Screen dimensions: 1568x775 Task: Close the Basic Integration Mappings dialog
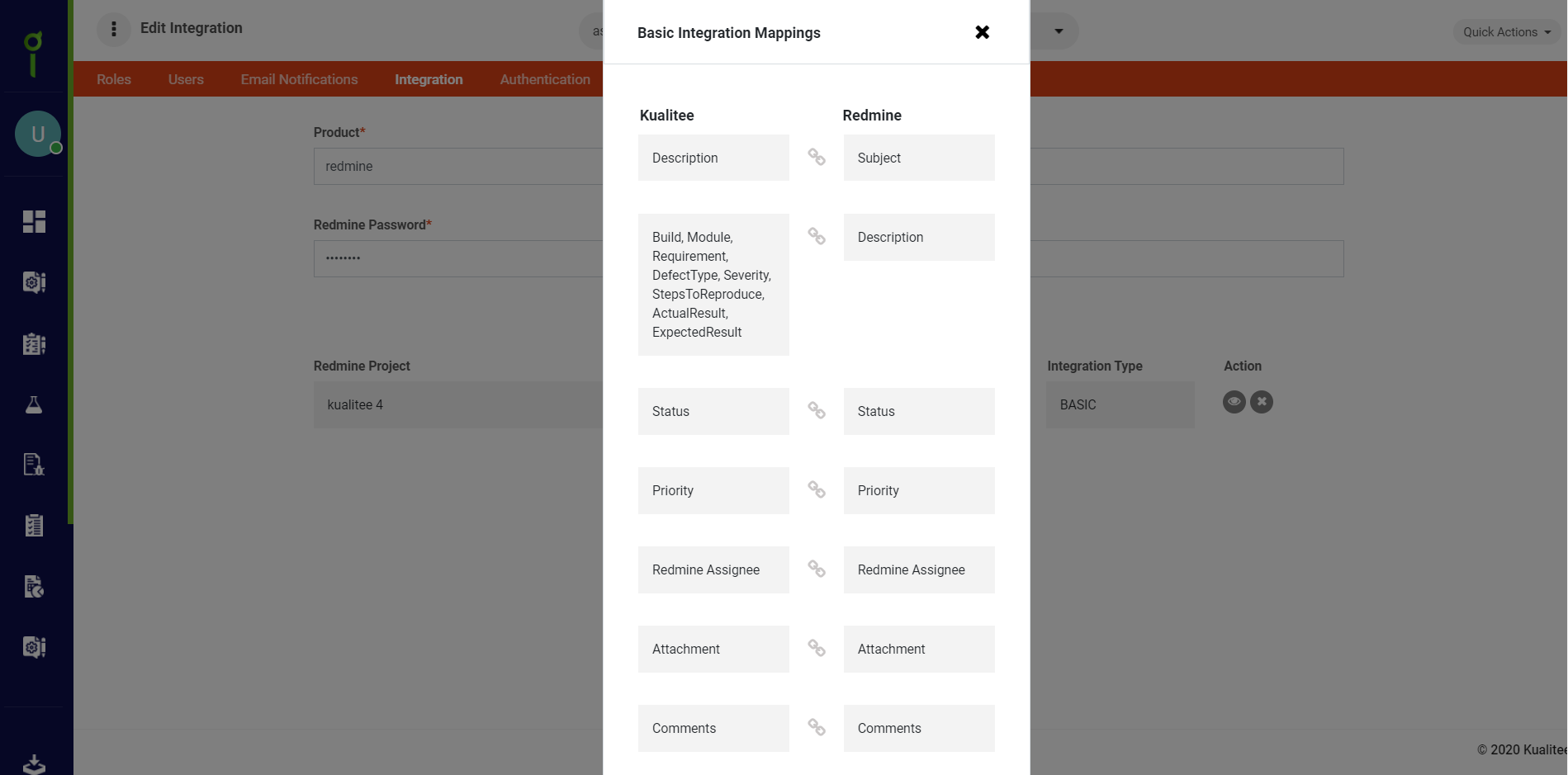(982, 32)
